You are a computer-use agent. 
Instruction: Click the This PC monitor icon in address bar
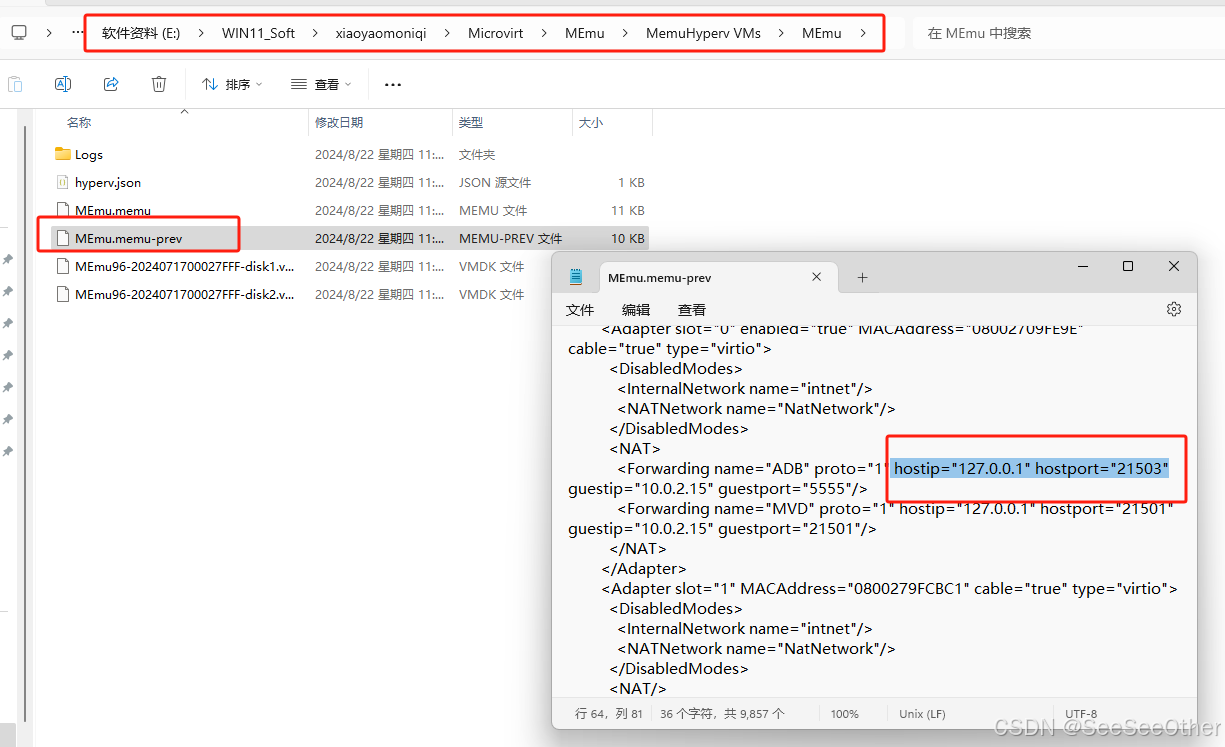pyautogui.click(x=19, y=33)
